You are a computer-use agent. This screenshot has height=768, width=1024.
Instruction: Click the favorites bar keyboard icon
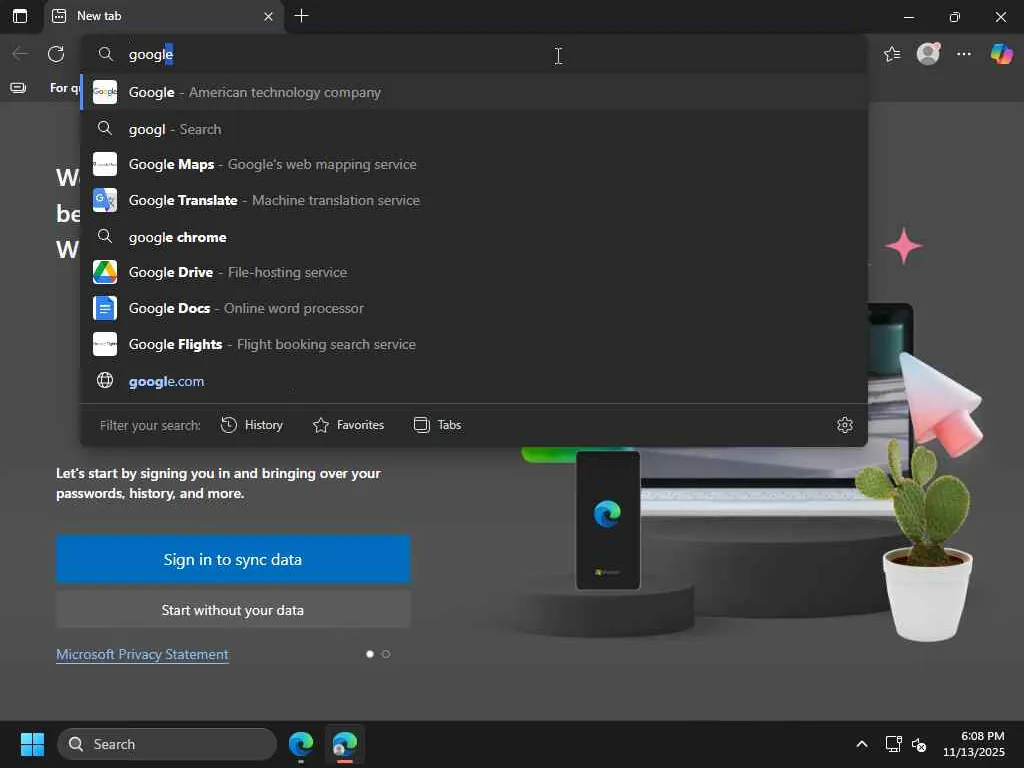coord(18,88)
